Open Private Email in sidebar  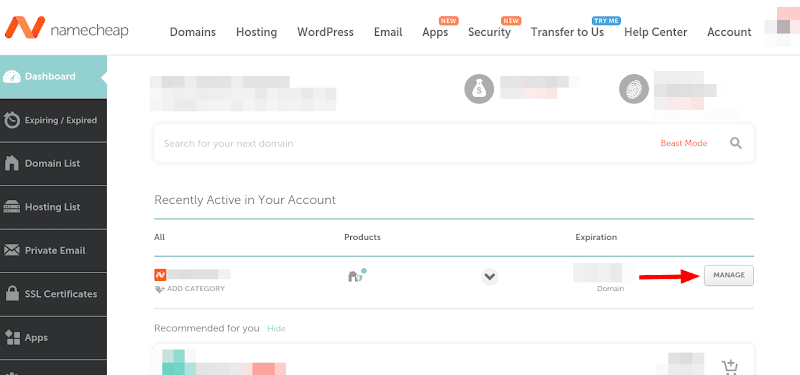click(53, 251)
